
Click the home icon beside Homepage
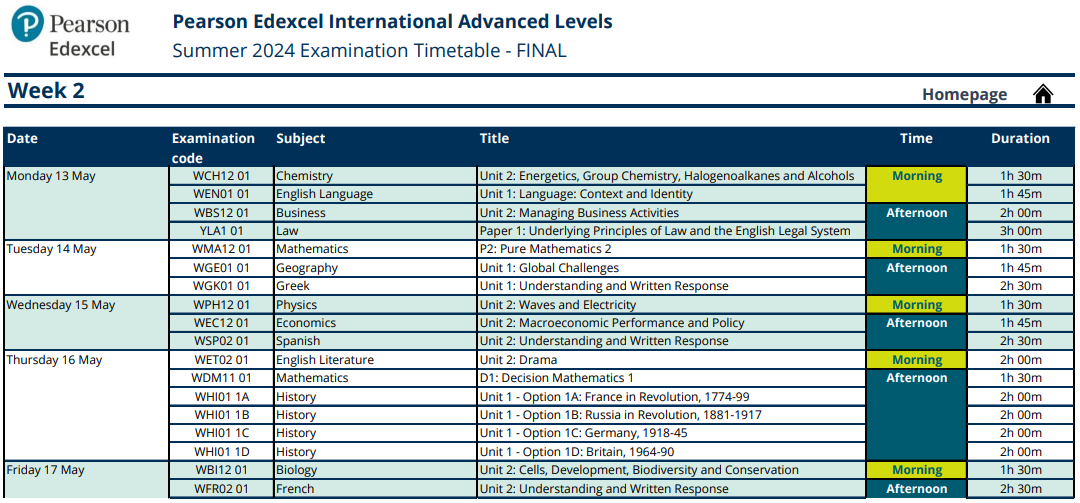tap(1043, 94)
